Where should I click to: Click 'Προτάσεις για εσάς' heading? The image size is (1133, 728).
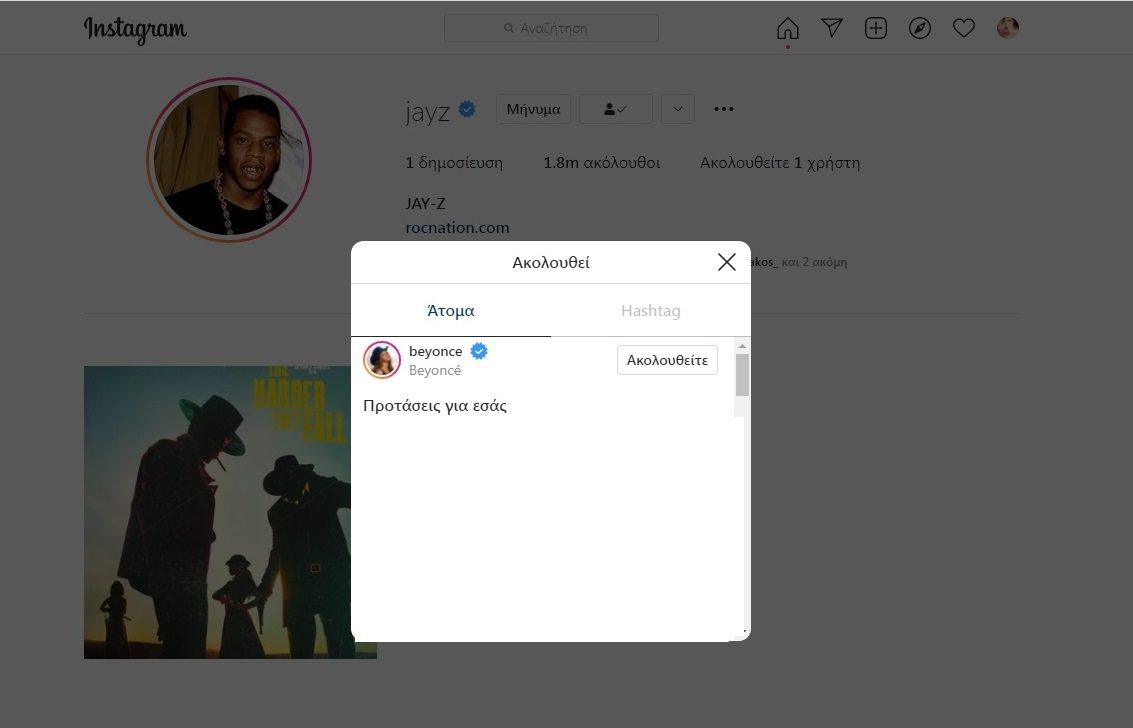click(x=435, y=406)
